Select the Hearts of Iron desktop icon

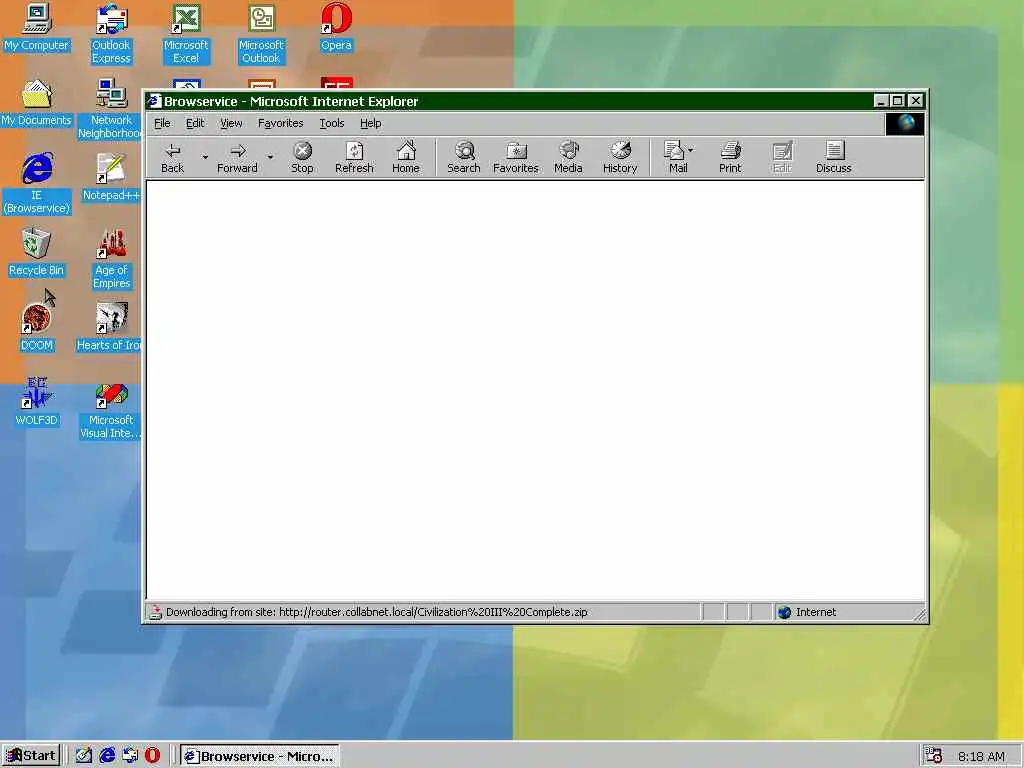coord(110,327)
